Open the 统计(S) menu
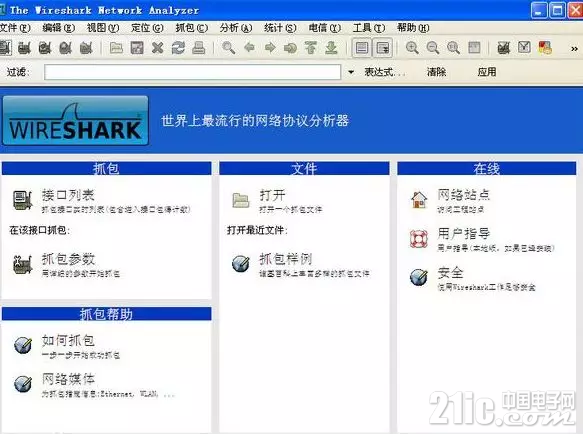This screenshot has height=434, width=583. point(280,28)
